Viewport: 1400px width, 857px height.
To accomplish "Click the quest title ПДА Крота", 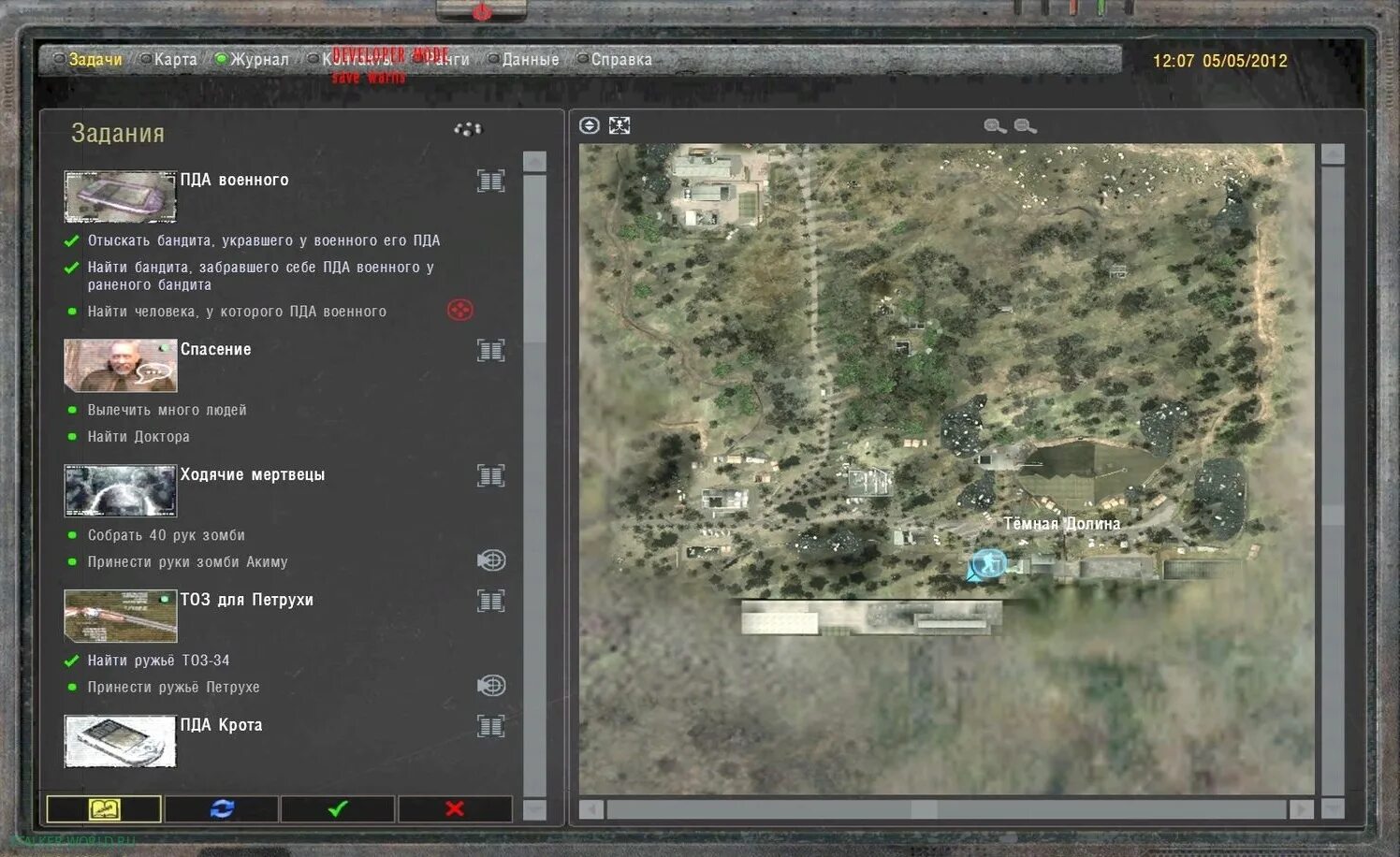I will 221,725.
